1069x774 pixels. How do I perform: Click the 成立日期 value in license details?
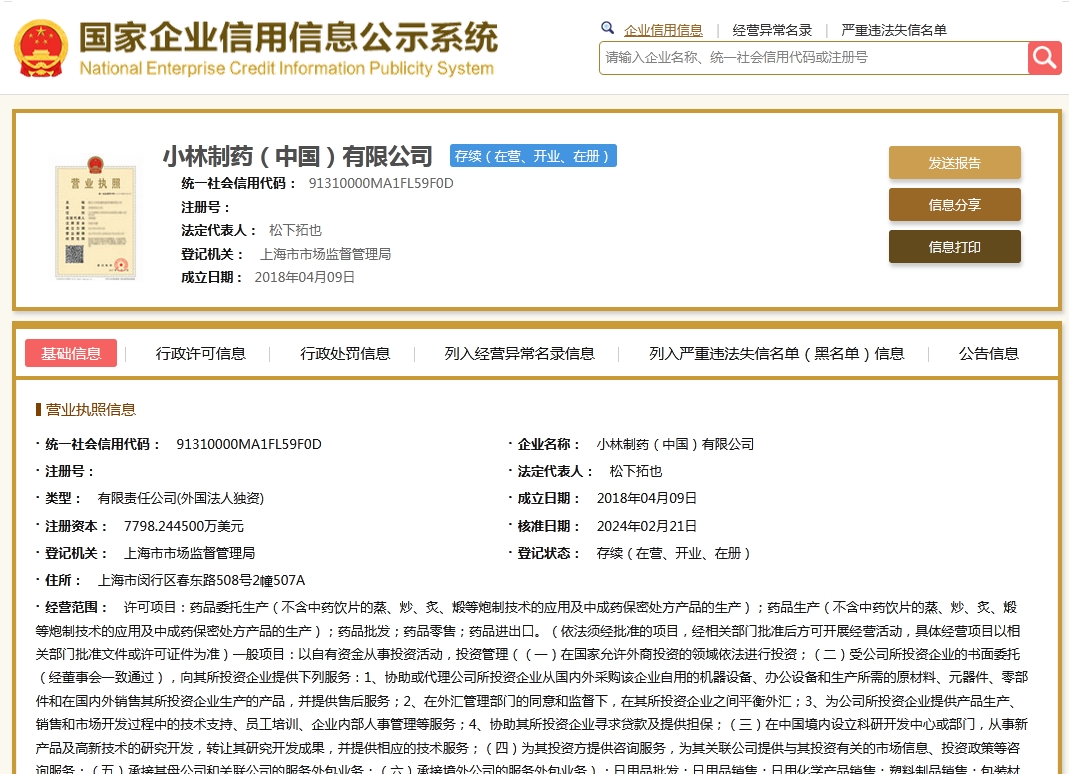click(647, 498)
